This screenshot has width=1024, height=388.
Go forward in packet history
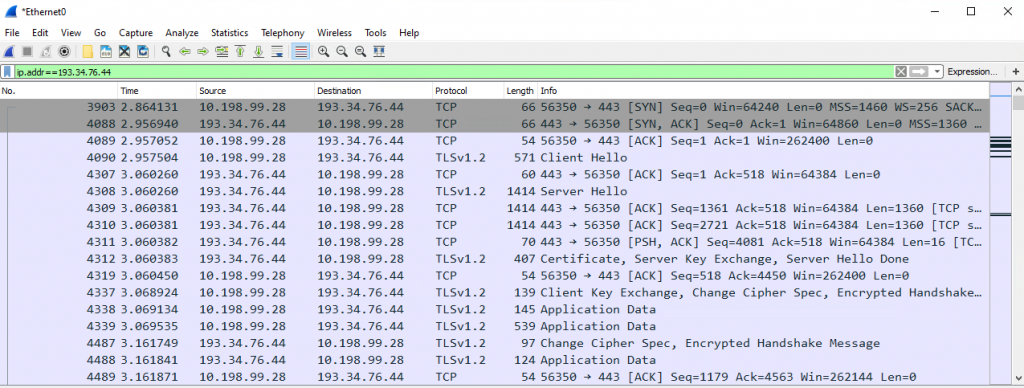tap(203, 52)
